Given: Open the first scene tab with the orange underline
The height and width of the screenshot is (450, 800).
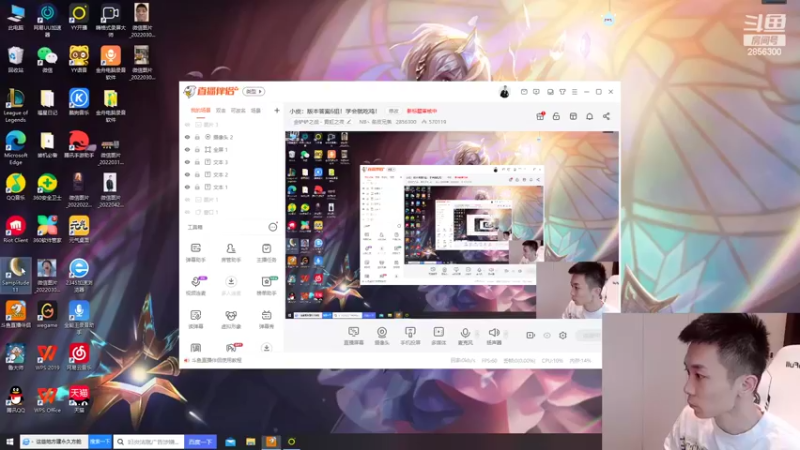Looking at the screenshot, I should click(200, 110).
